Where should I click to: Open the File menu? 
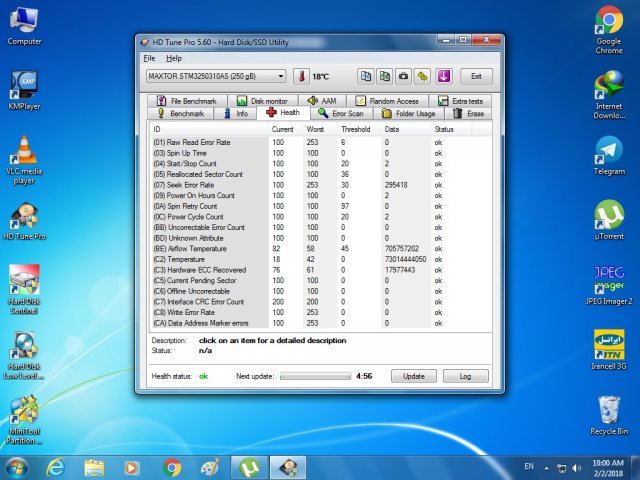[x=149, y=58]
